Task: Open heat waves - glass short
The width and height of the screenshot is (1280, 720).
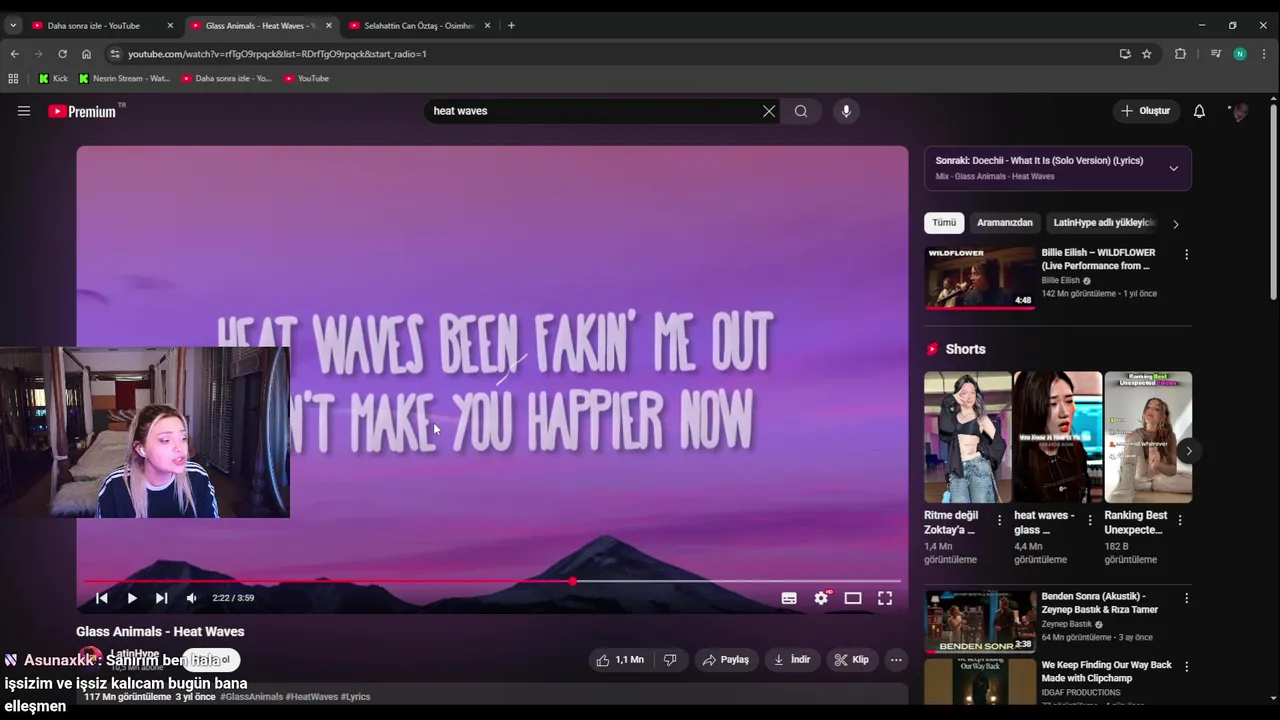Action: coord(1058,437)
